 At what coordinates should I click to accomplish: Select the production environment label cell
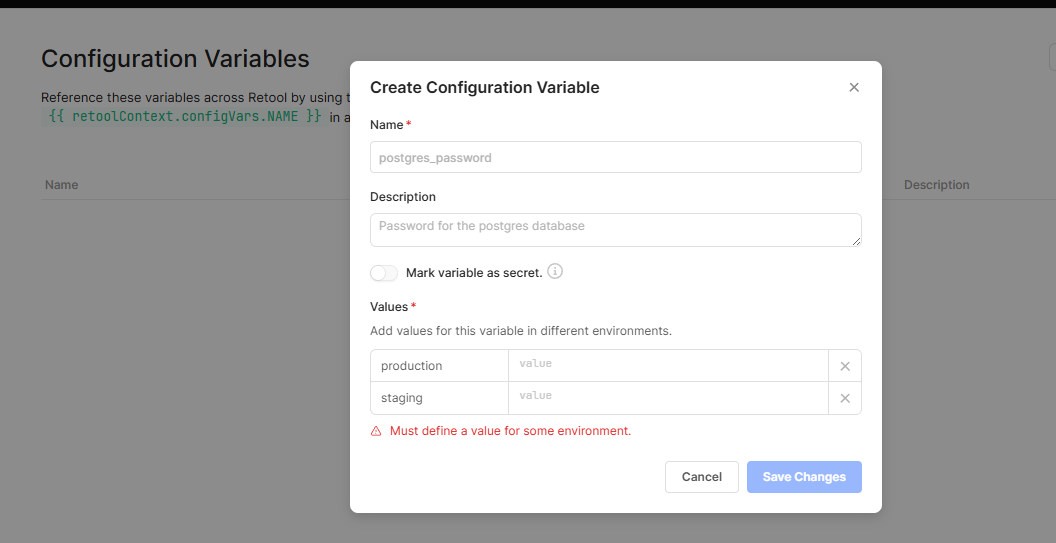439,366
